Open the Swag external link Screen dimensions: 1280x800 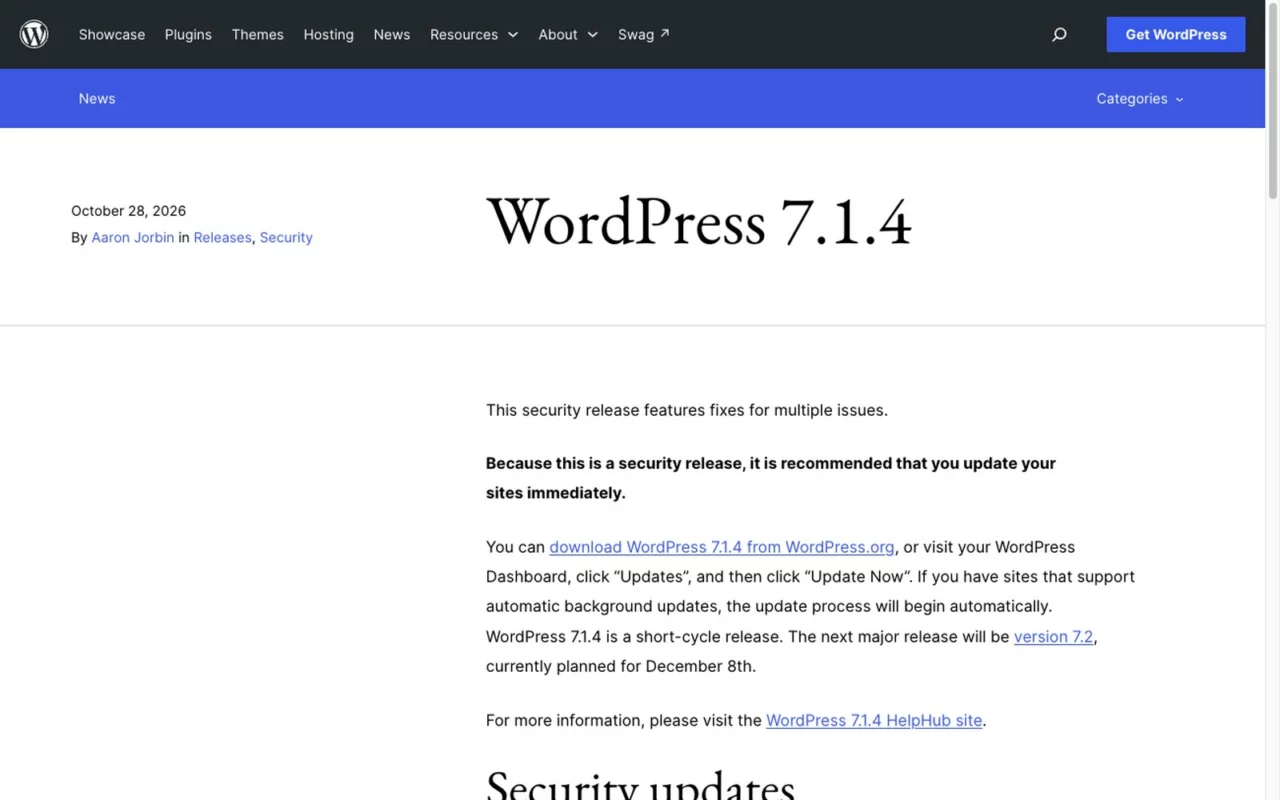point(644,34)
